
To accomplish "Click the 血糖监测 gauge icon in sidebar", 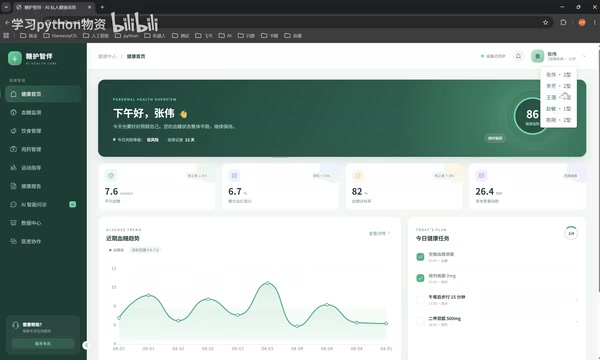I will click(13, 112).
